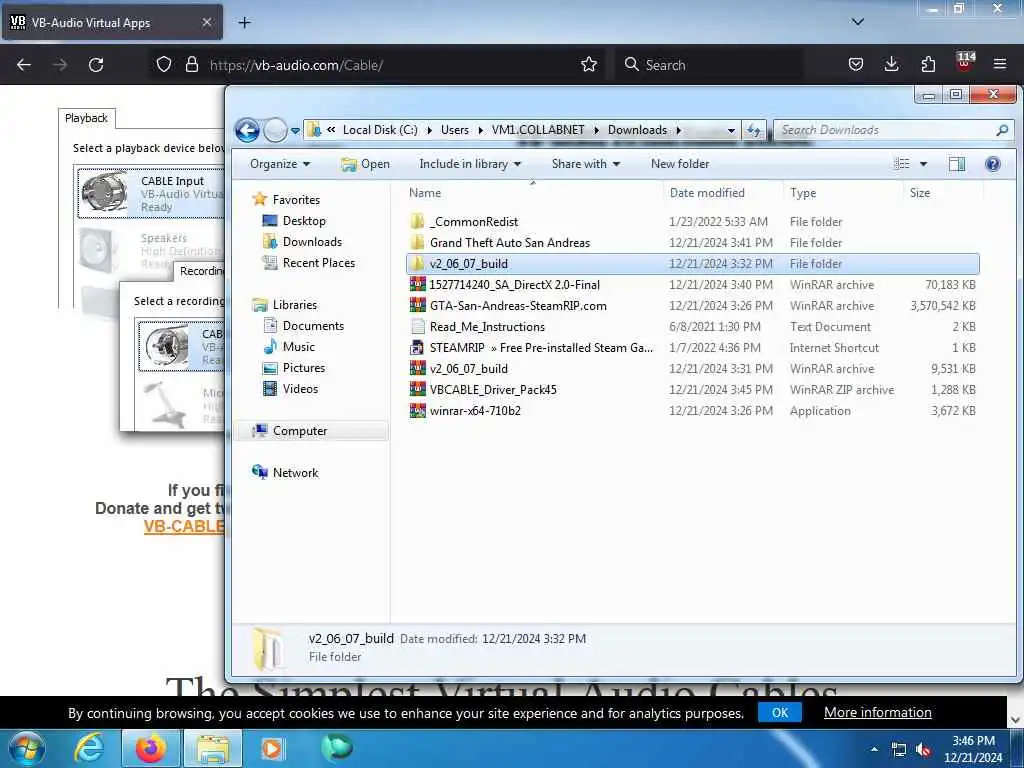
Task: Open Windows Media Player from taskbar
Action: pyautogui.click(x=272, y=748)
